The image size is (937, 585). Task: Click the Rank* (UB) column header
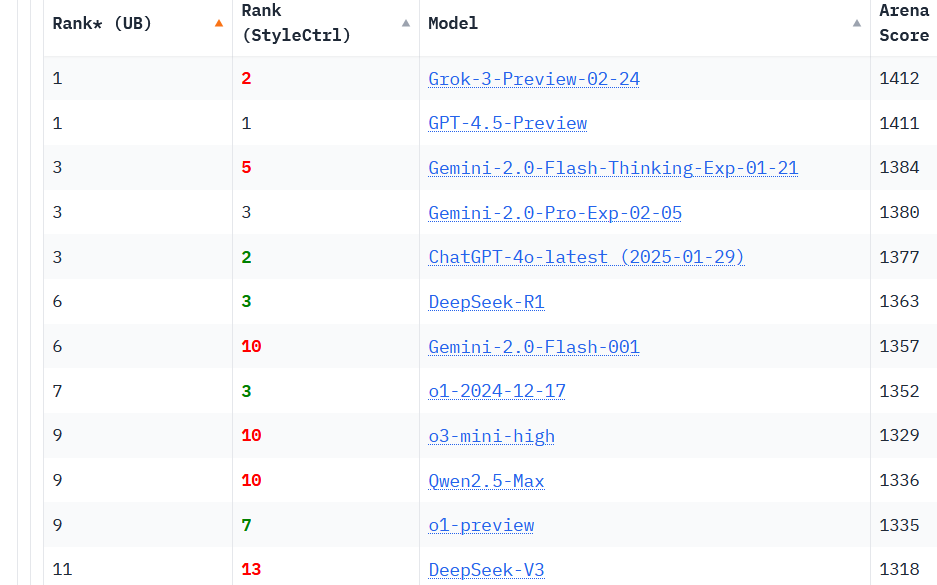[x=138, y=24]
